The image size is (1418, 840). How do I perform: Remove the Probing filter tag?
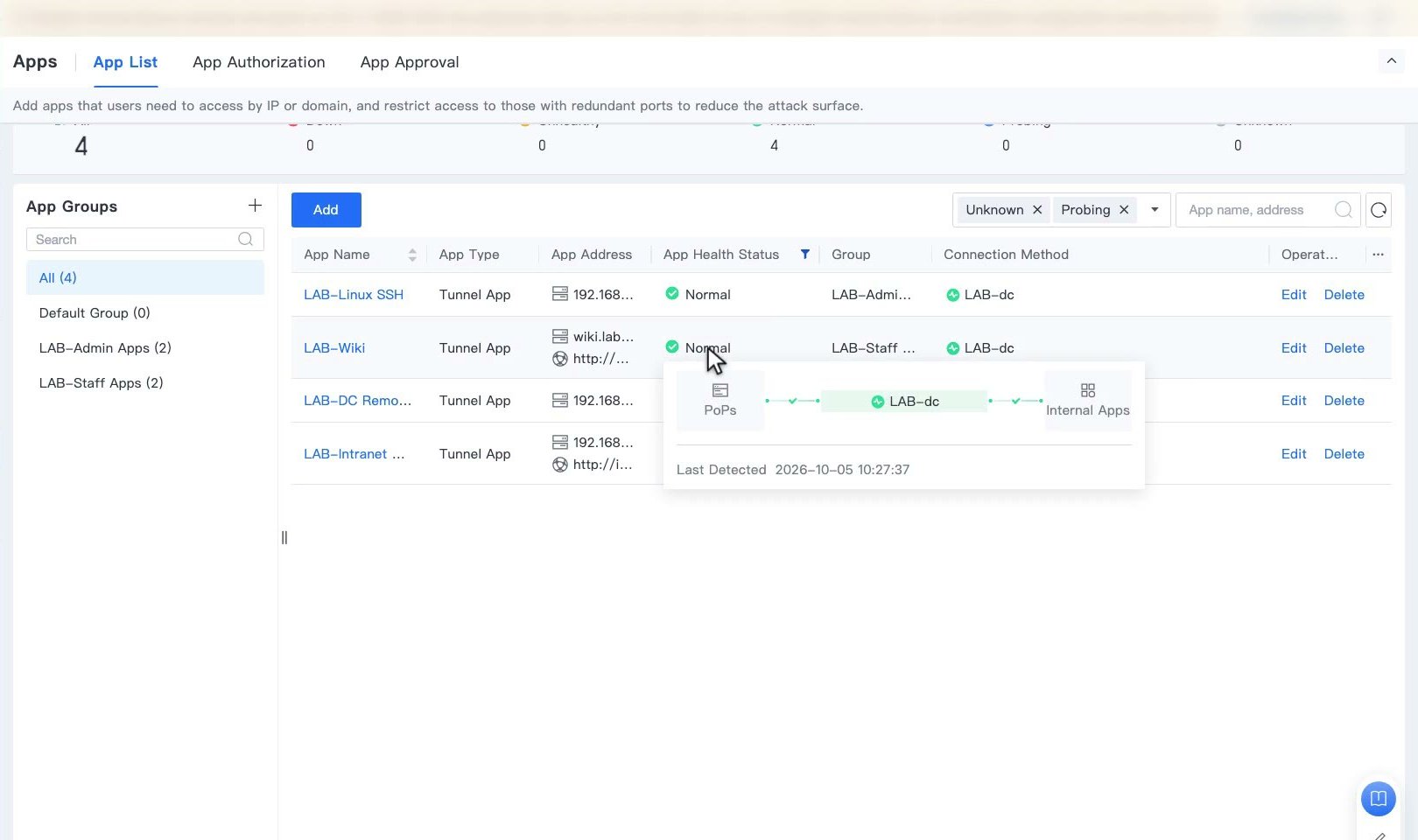coord(1124,210)
